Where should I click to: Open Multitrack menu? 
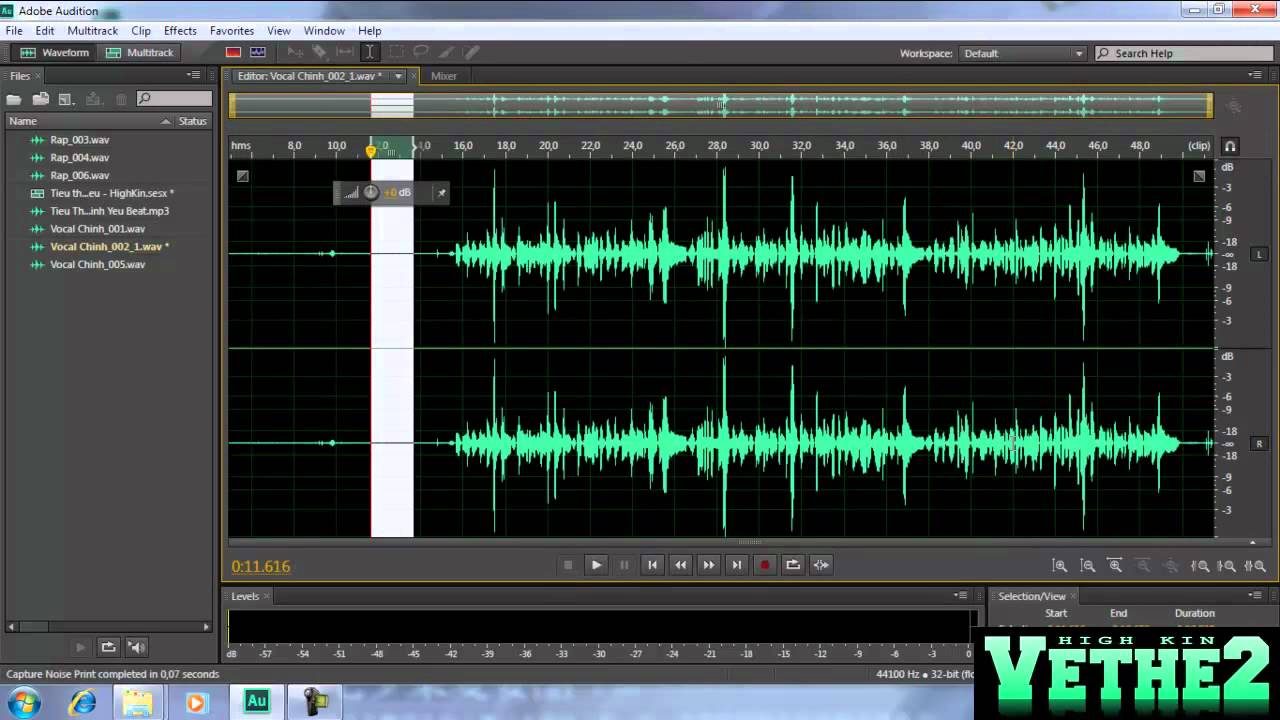(92, 31)
